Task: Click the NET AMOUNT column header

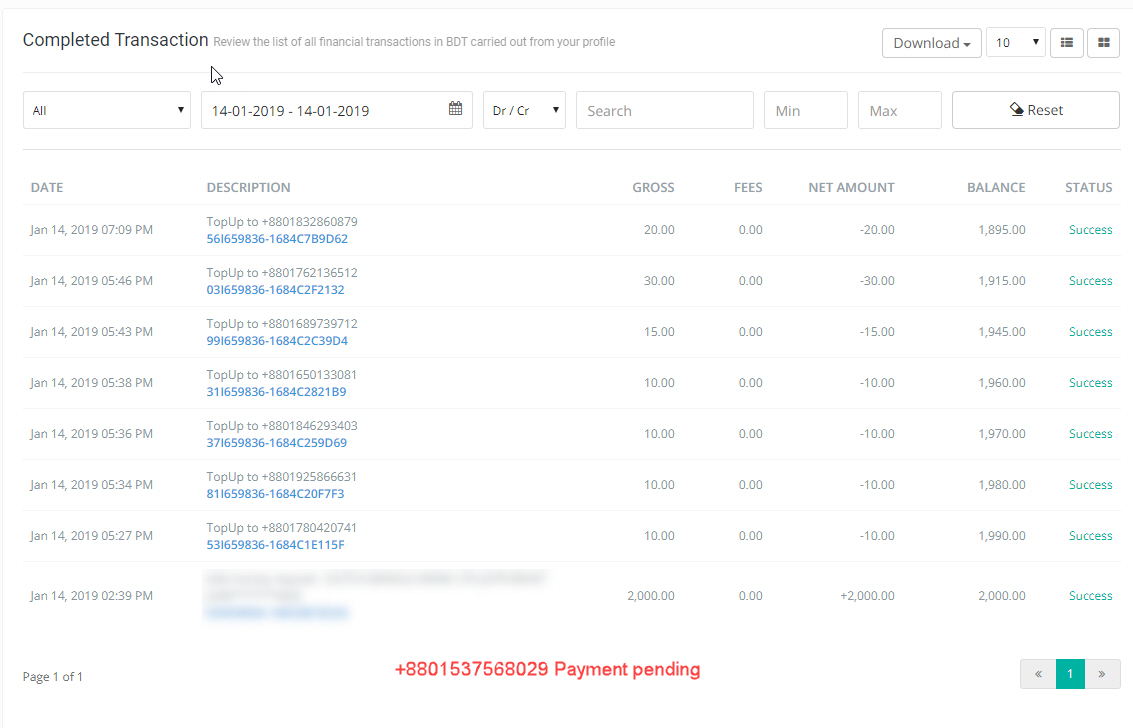Action: pos(851,188)
